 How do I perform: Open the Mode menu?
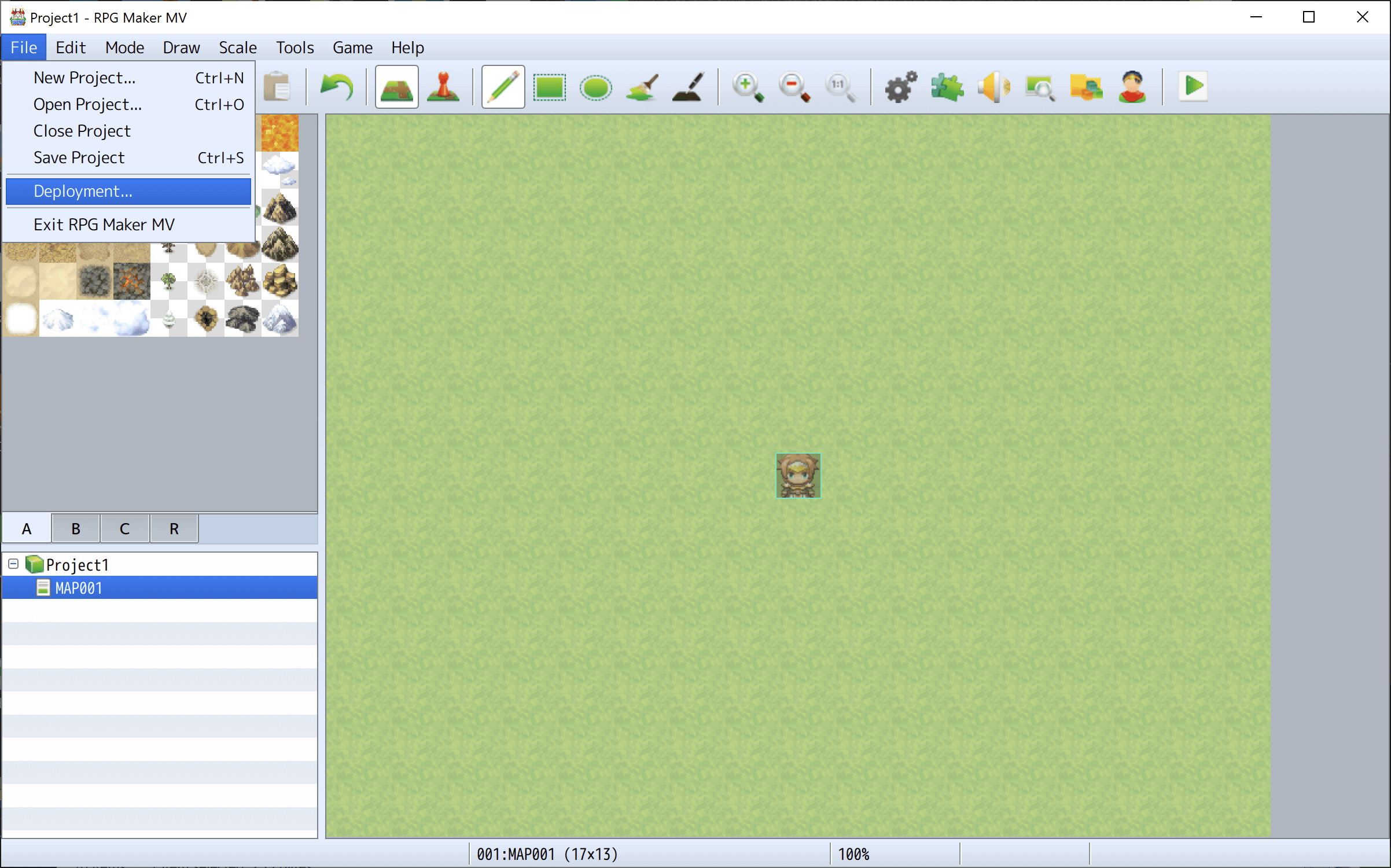click(x=125, y=47)
